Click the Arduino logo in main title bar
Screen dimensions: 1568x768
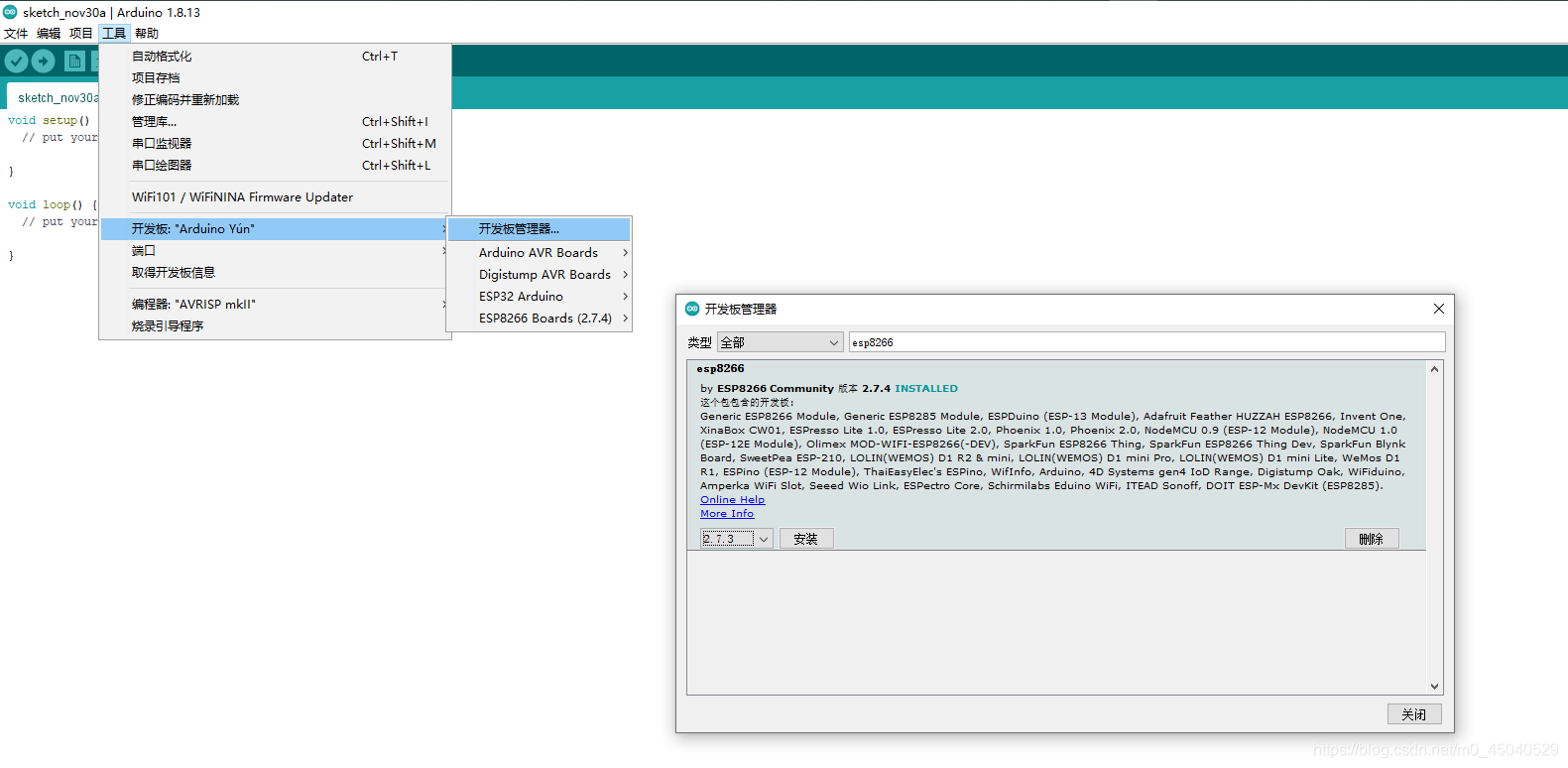(10, 12)
